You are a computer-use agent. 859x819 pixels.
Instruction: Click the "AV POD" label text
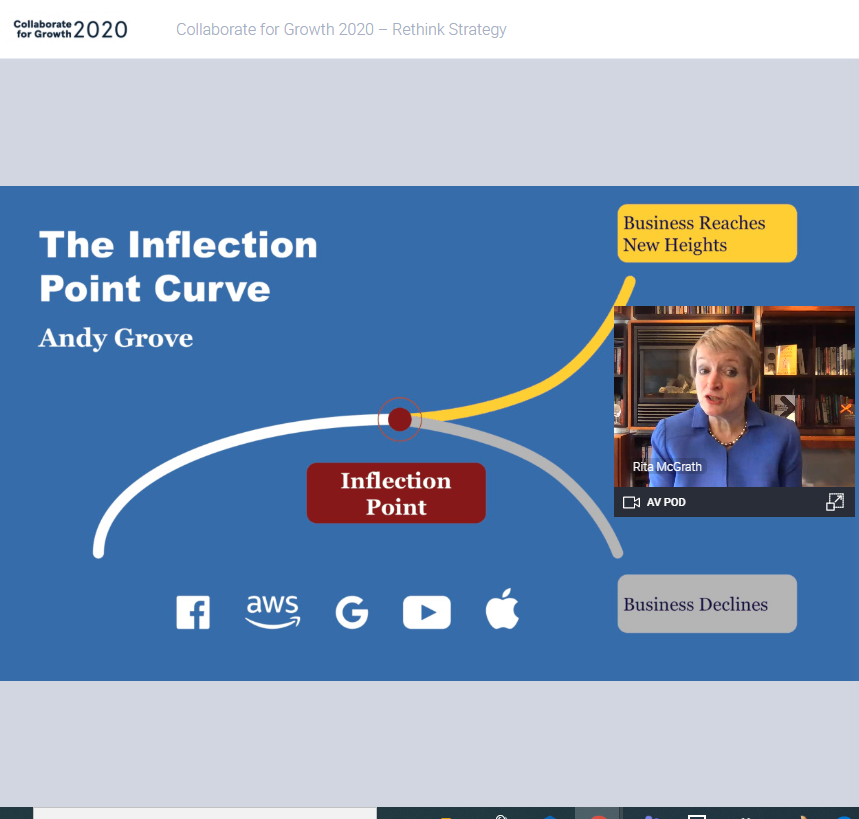[x=666, y=502]
